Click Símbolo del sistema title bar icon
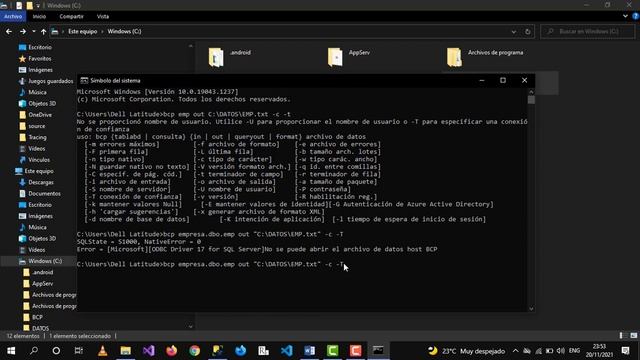The width and height of the screenshot is (640, 360). (84, 80)
